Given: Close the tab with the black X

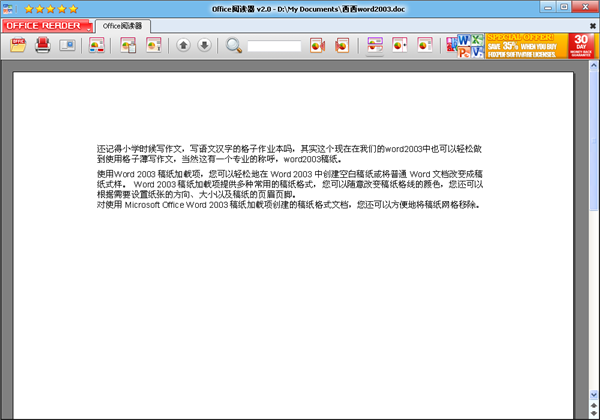Looking at the screenshot, I should [592, 26].
